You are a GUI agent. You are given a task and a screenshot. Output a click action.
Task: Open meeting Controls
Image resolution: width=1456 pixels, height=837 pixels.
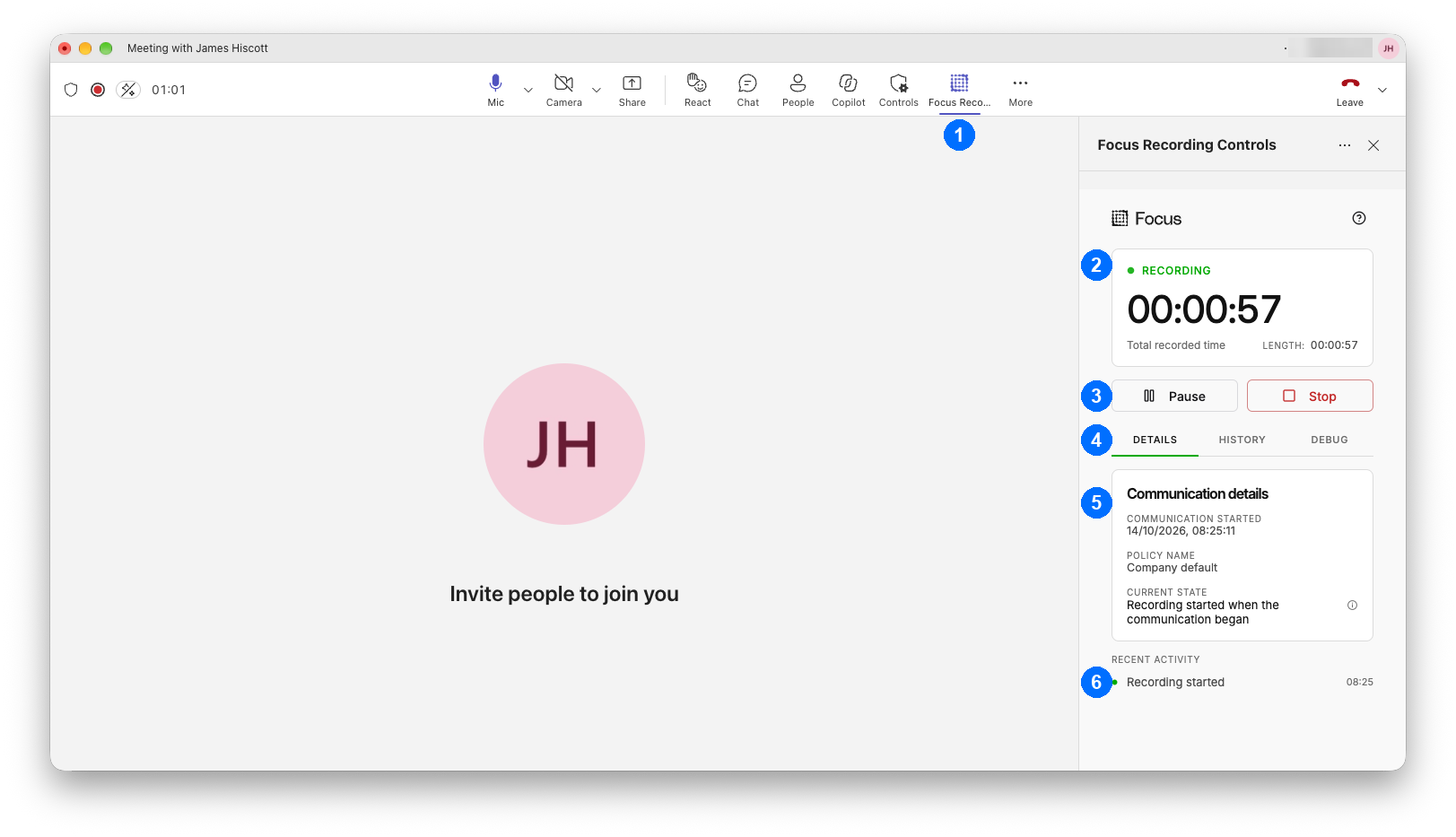click(x=898, y=90)
